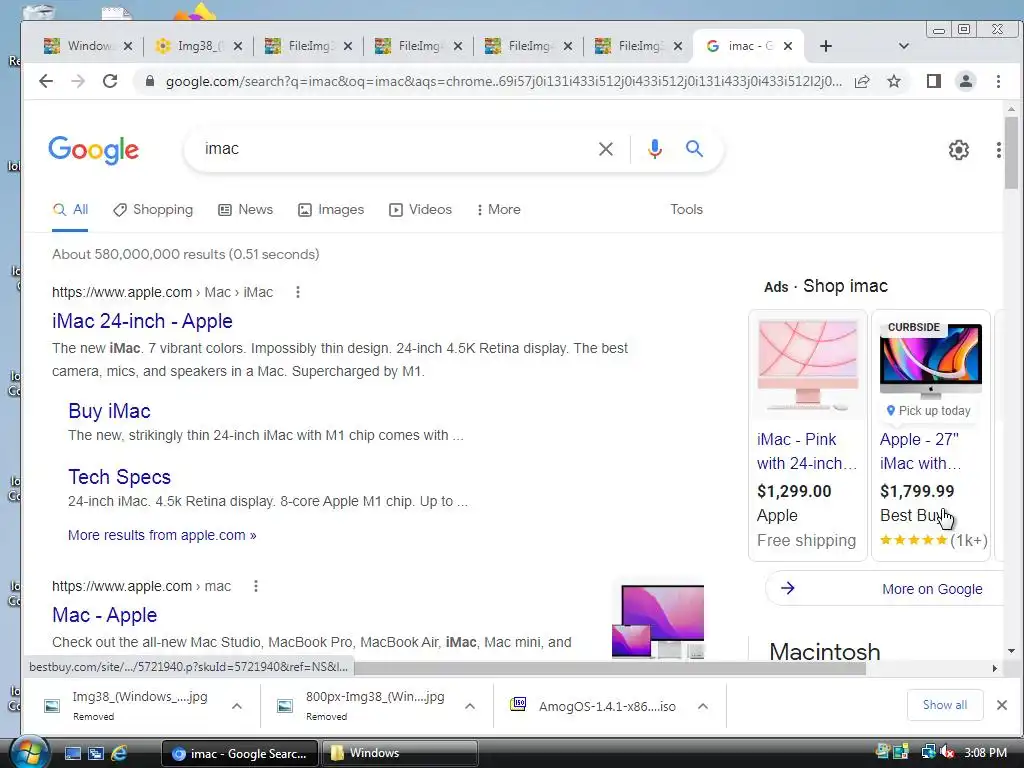Click the address bar URL
This screenshot has height=768, width=1024.
(503, 81)
